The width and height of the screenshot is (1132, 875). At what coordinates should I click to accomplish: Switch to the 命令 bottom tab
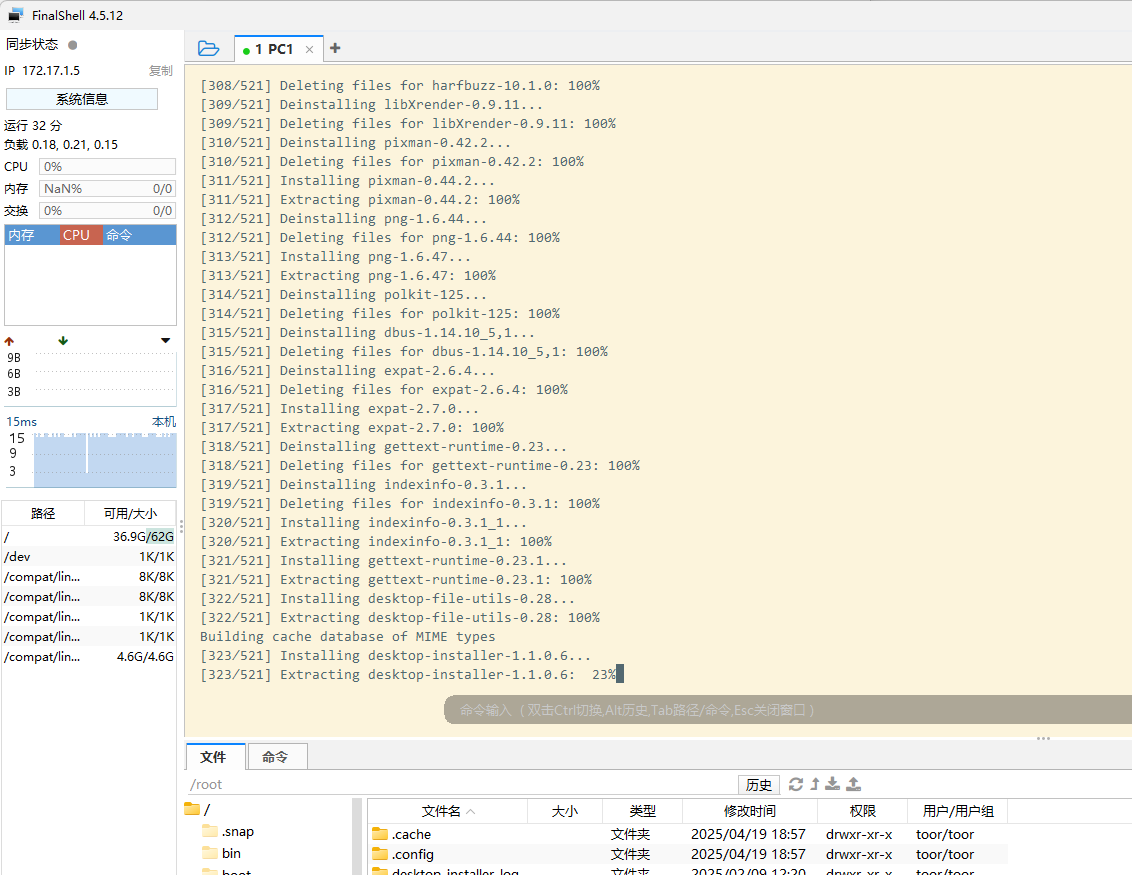tap(277, 757)
